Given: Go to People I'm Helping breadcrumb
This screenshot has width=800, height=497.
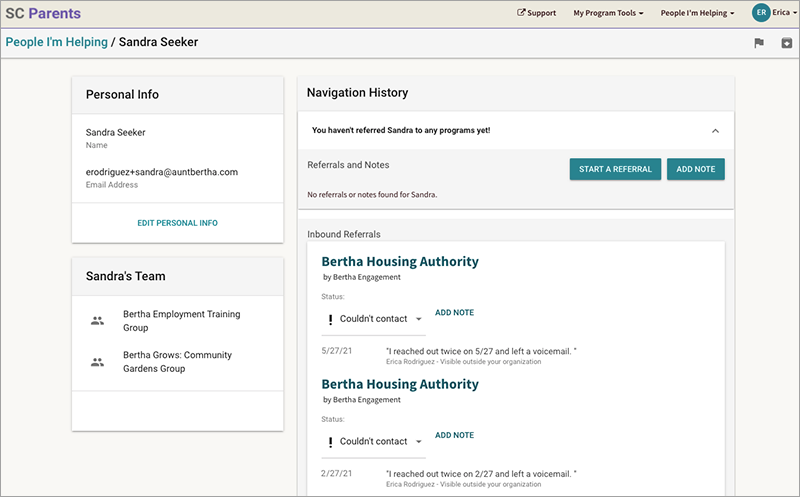Looking at the screenshot, I should pos(56,42).
